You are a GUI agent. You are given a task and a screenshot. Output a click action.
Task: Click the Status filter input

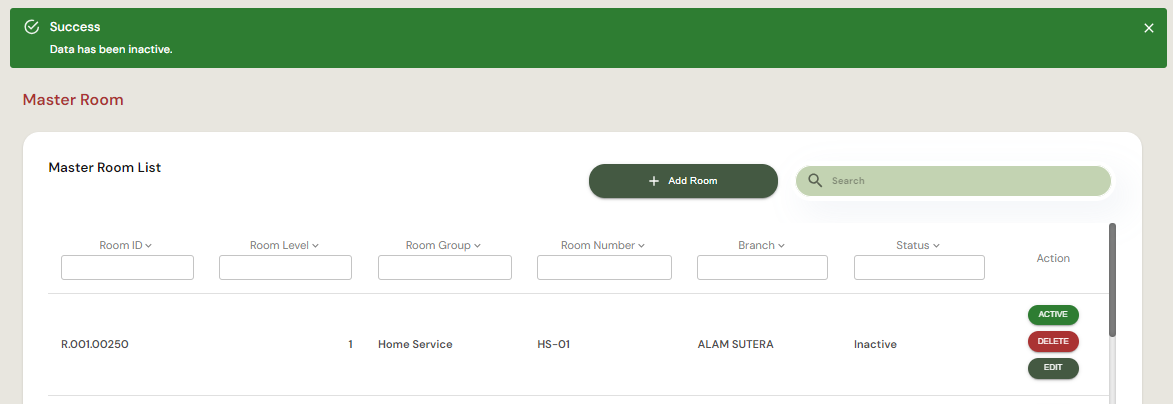coord(919,268)
